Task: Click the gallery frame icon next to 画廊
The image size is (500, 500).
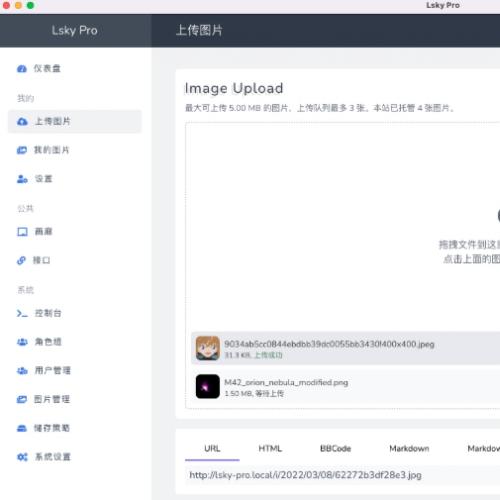Action: pos(22,232)
